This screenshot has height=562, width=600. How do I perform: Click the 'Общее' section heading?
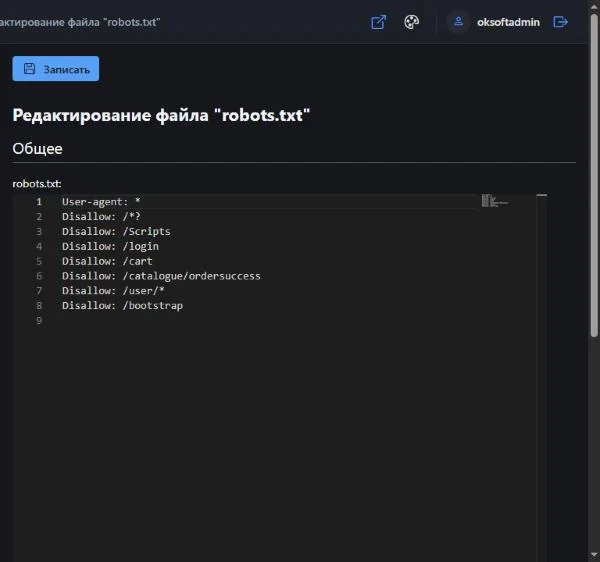click(37, 148)
